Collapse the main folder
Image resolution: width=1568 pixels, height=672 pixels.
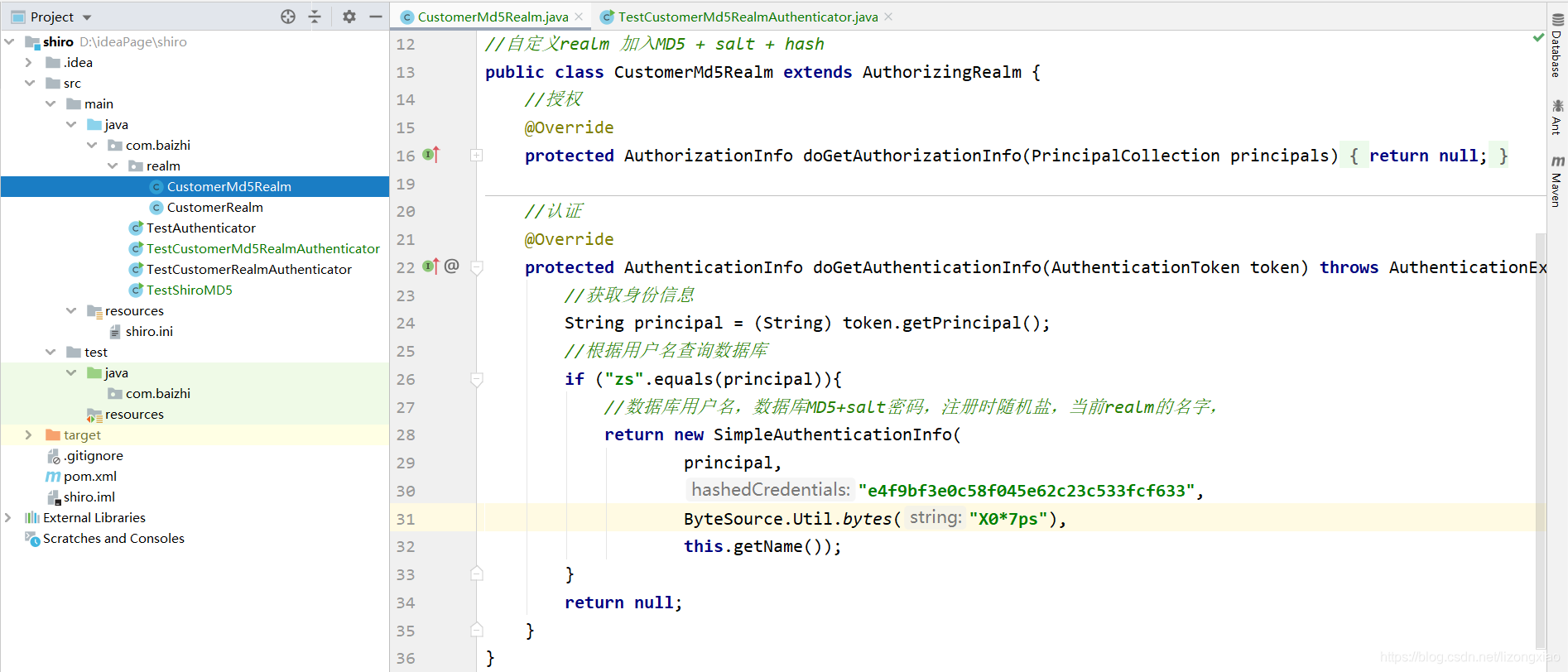point(51,103)
